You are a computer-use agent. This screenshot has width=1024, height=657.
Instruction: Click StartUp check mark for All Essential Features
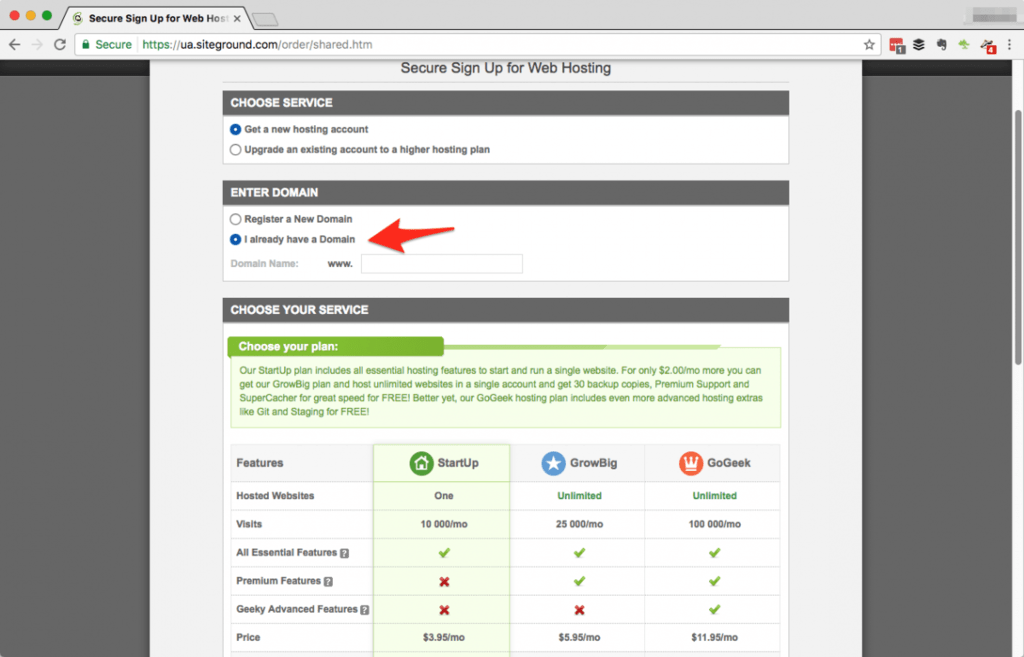coord(444,553)
